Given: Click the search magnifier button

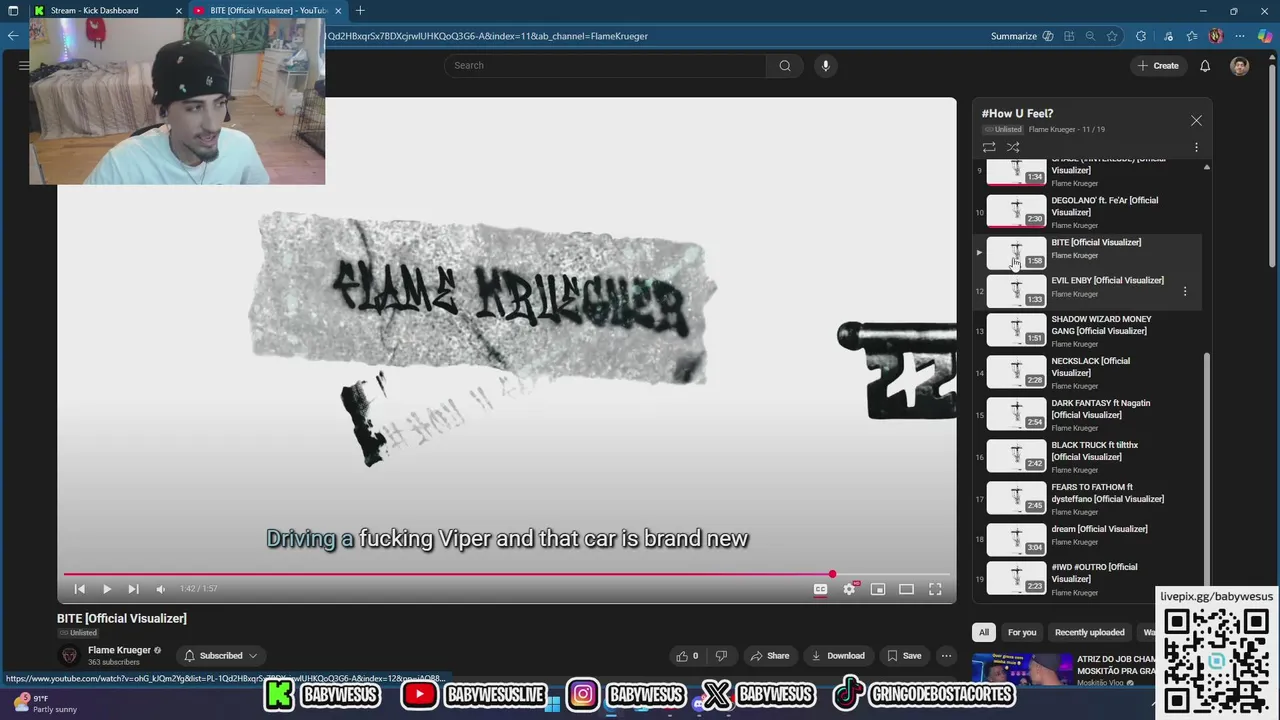Looking at the screenshot, I should 785,66.
